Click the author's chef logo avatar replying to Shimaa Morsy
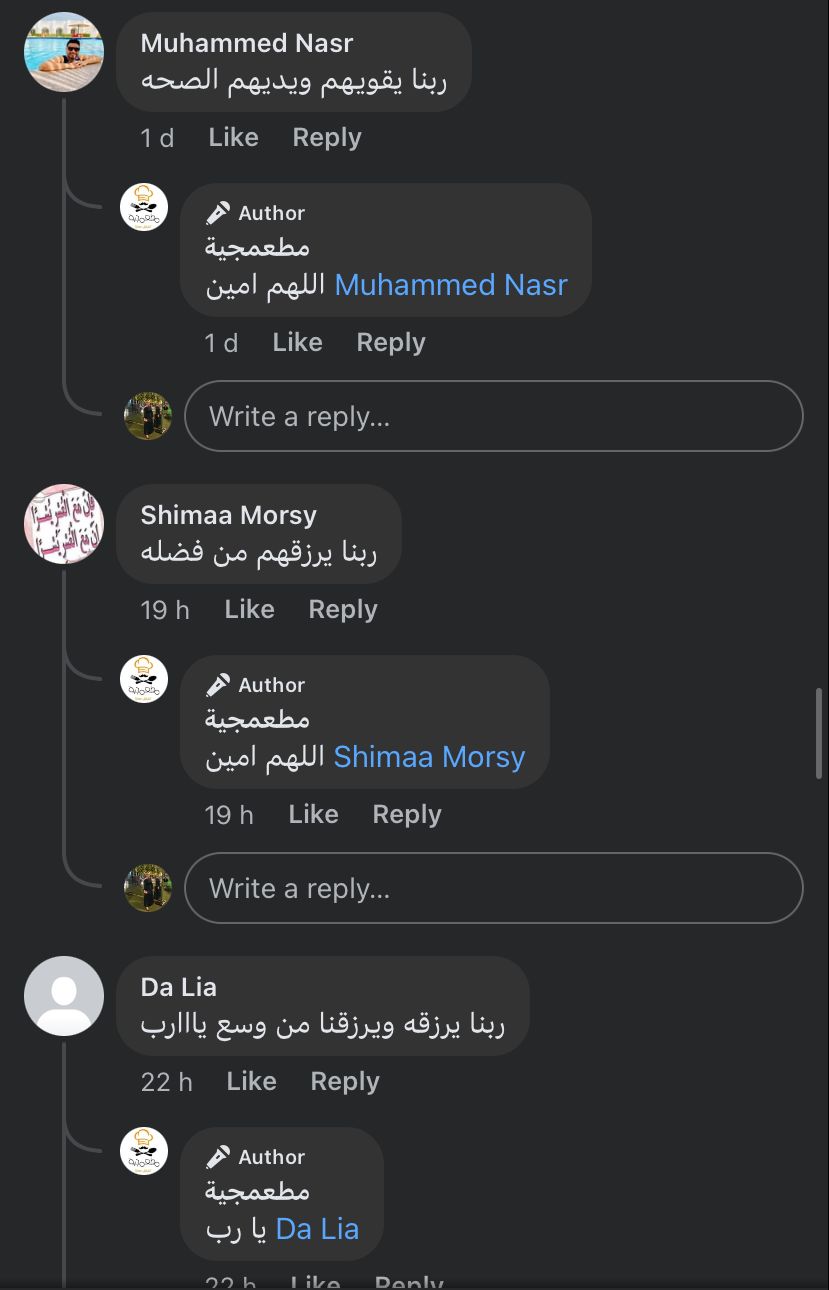This screenshot has height=1290, width=829. tap(144, 680)
